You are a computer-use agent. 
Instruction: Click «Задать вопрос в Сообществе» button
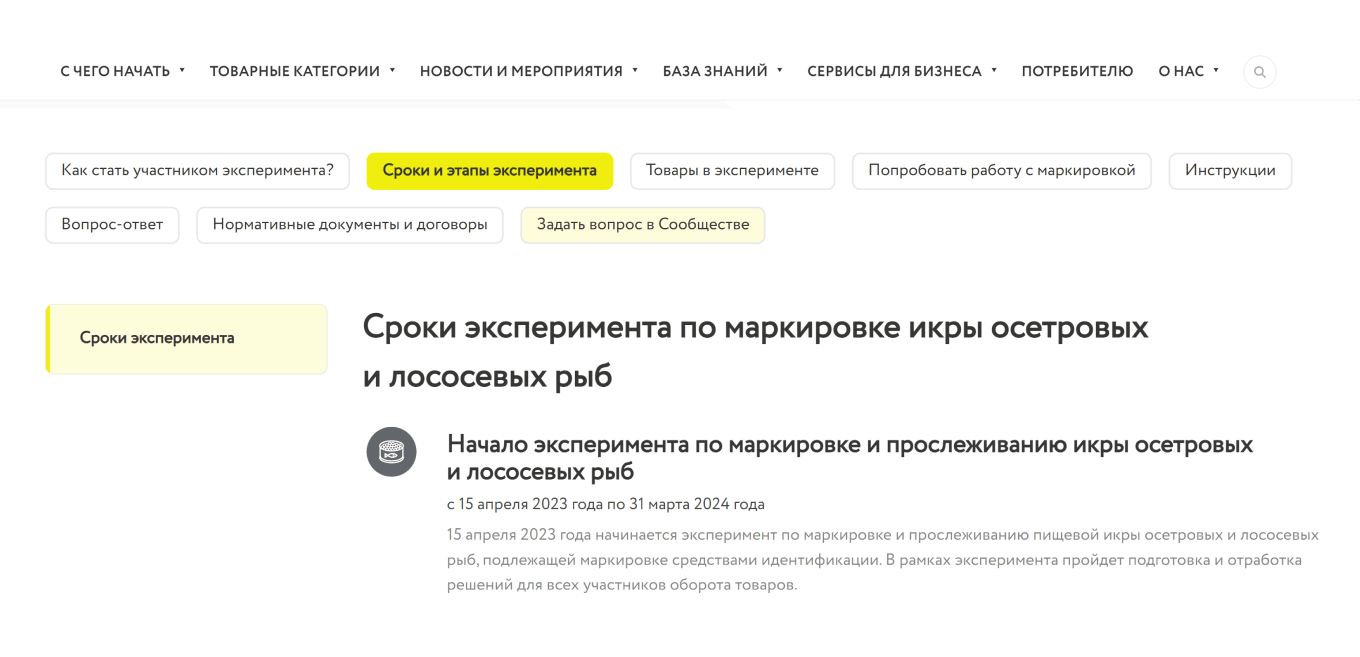pos(642,225)
